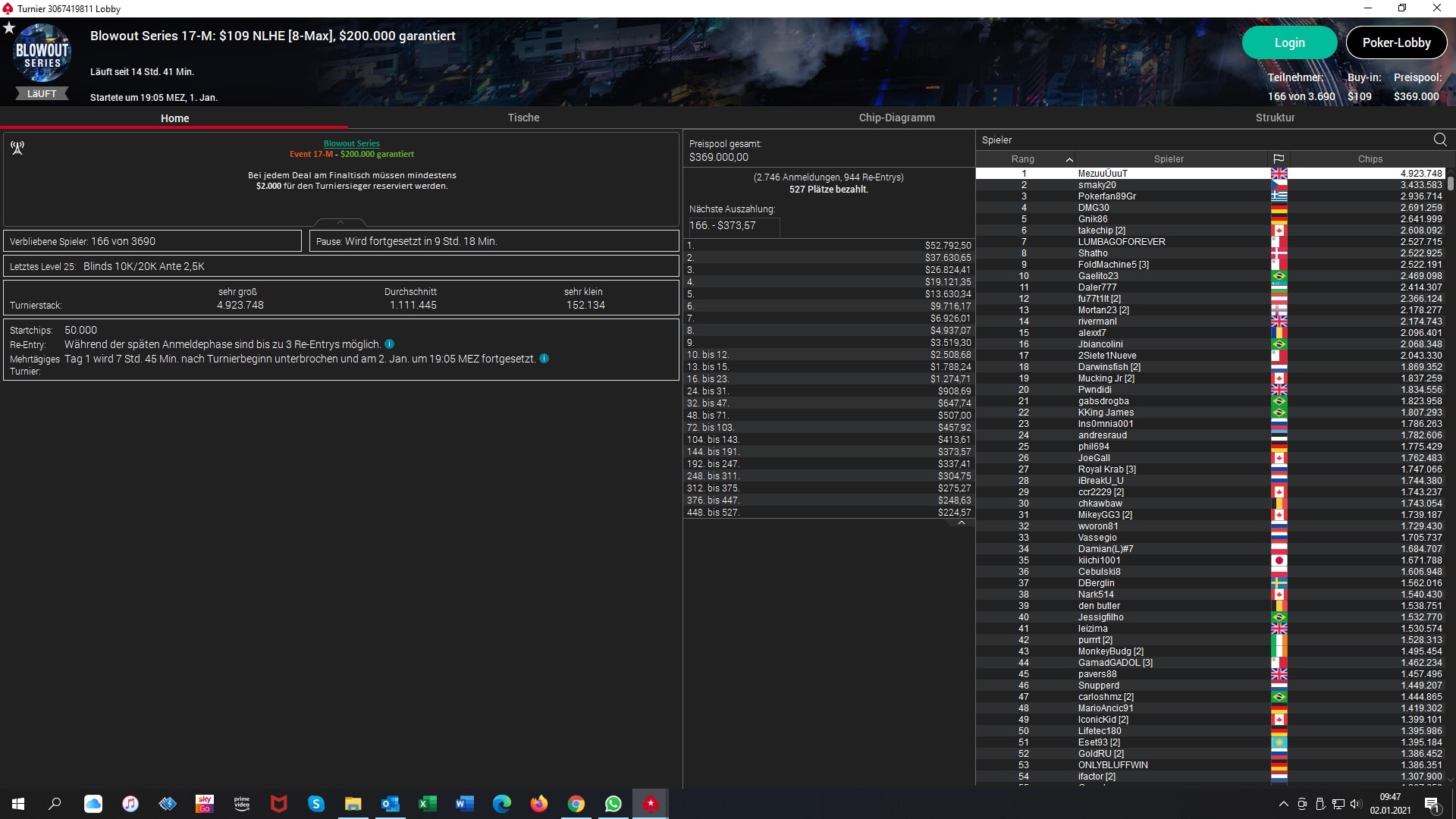Image resolution: width=1456 pixels, height=819 pixels.
Task: Show hidden system tray icons
Action: (x=1283, y=804)
